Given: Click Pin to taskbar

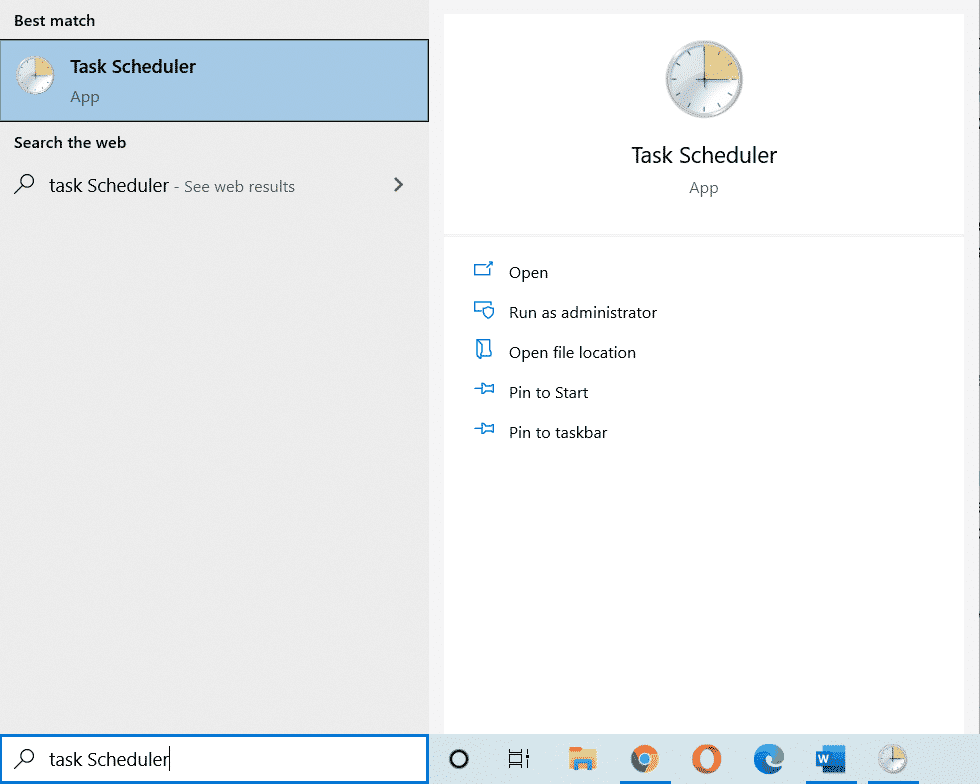Looking at the screenshot, I should tap(557, 432).
